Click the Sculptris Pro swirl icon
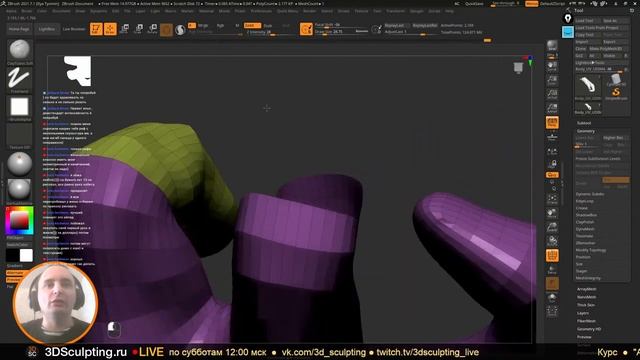 180,29
